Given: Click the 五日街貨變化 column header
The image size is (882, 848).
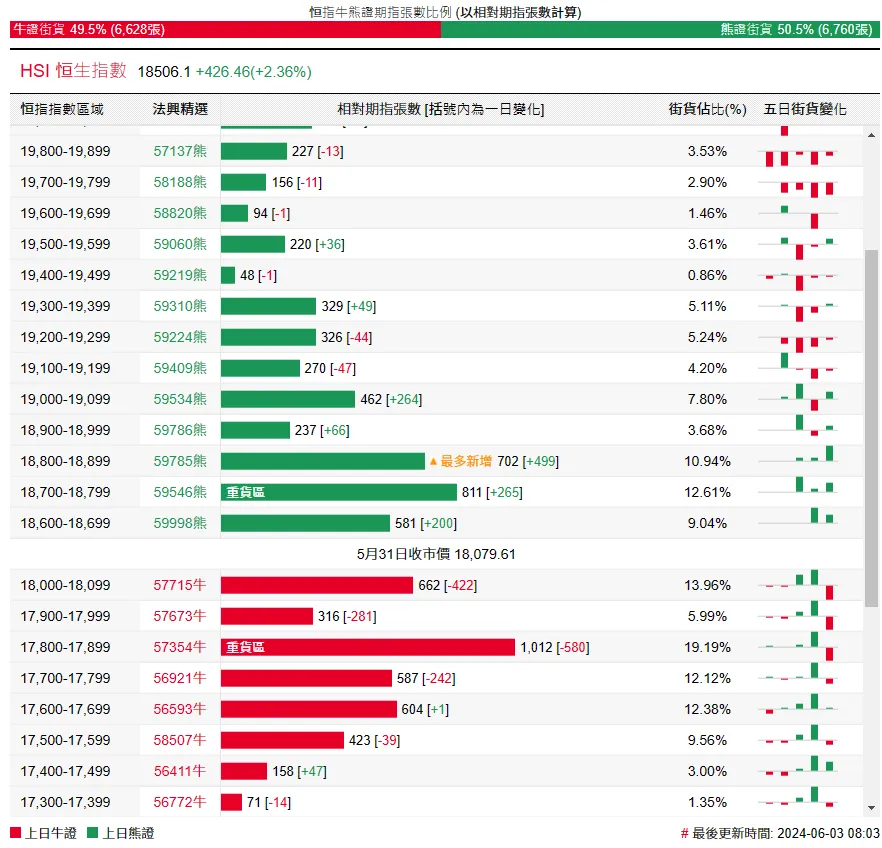Looking at the screenshot, I should point(805,109).
